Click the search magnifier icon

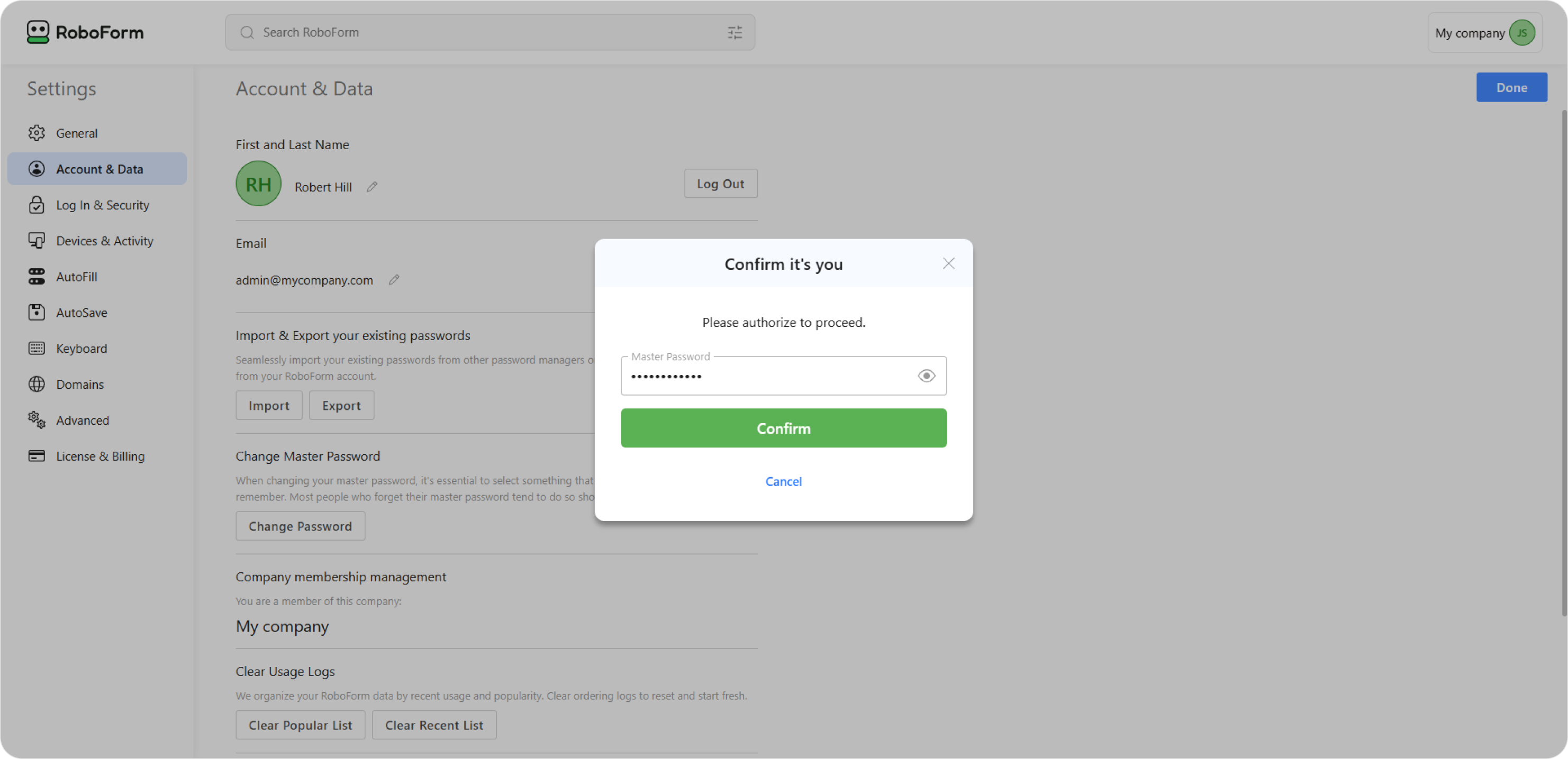click(x=247, y=32)
